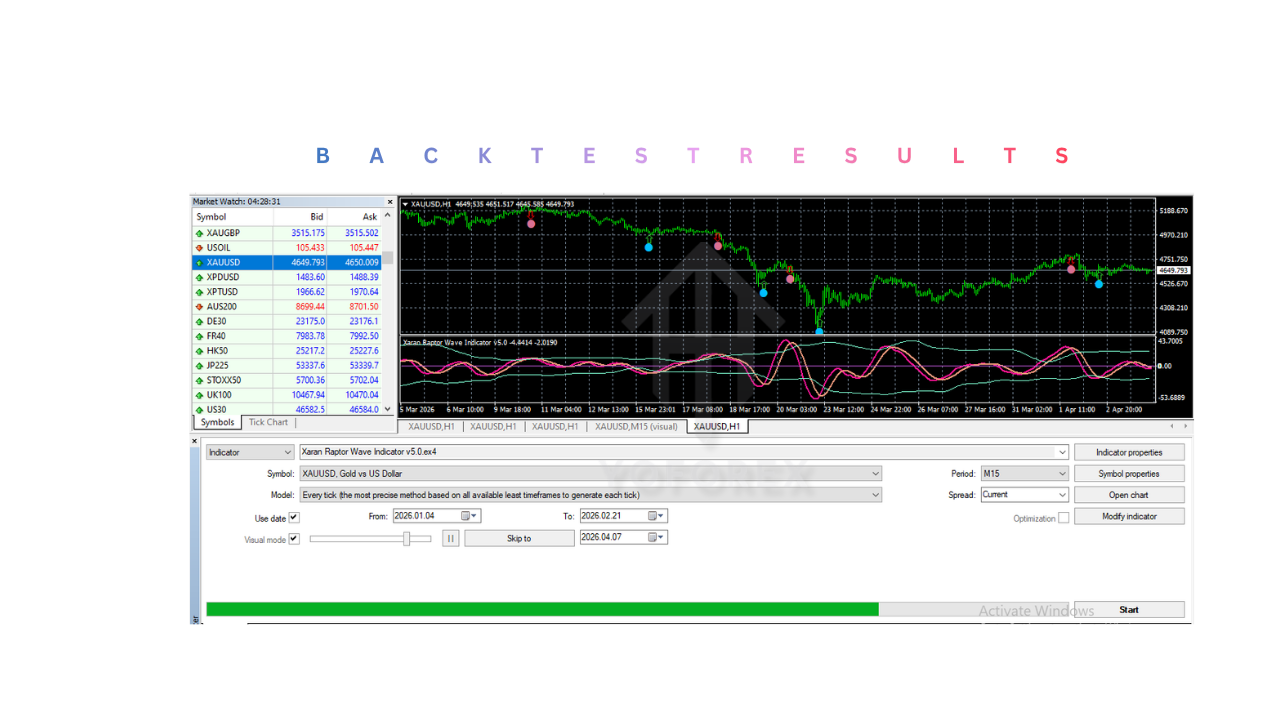Switch to the Tick Chart tab

tap(267, 422)
